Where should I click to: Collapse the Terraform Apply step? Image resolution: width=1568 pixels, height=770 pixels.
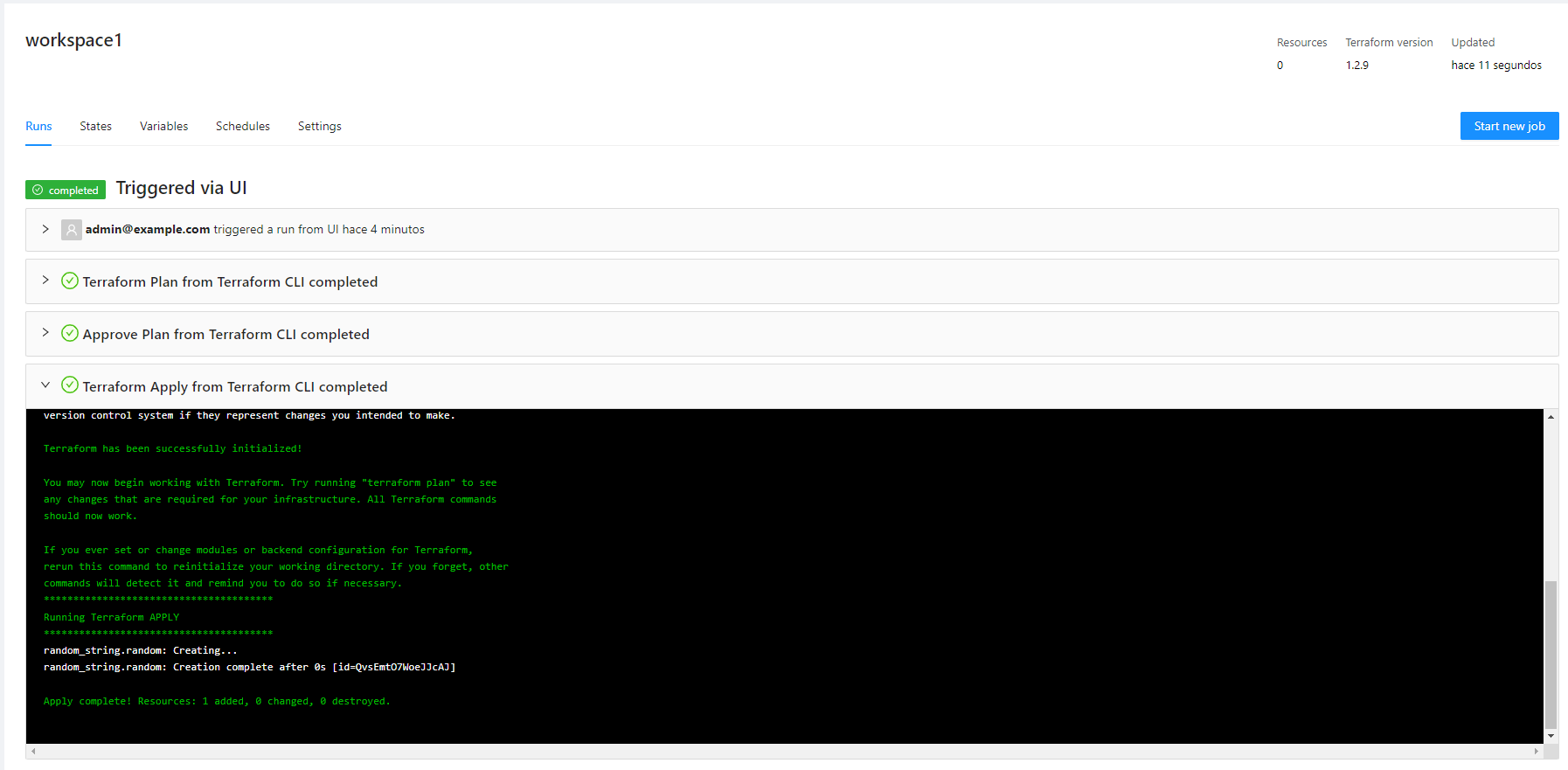point(45,385)
